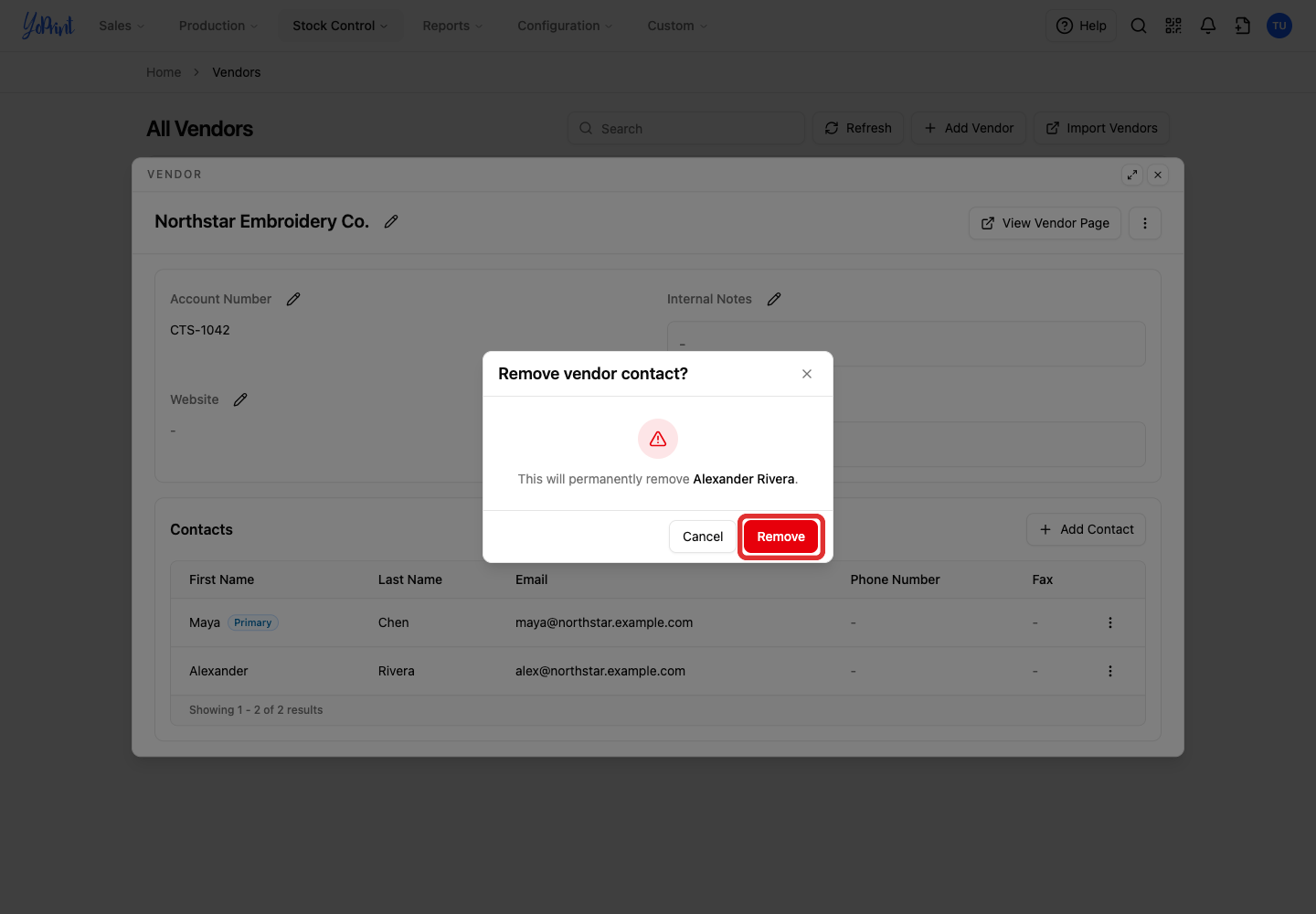This screenshot has height=914, width=1316.
Task: Click the Rivera last name cell
Action: [x=397, y=671]
